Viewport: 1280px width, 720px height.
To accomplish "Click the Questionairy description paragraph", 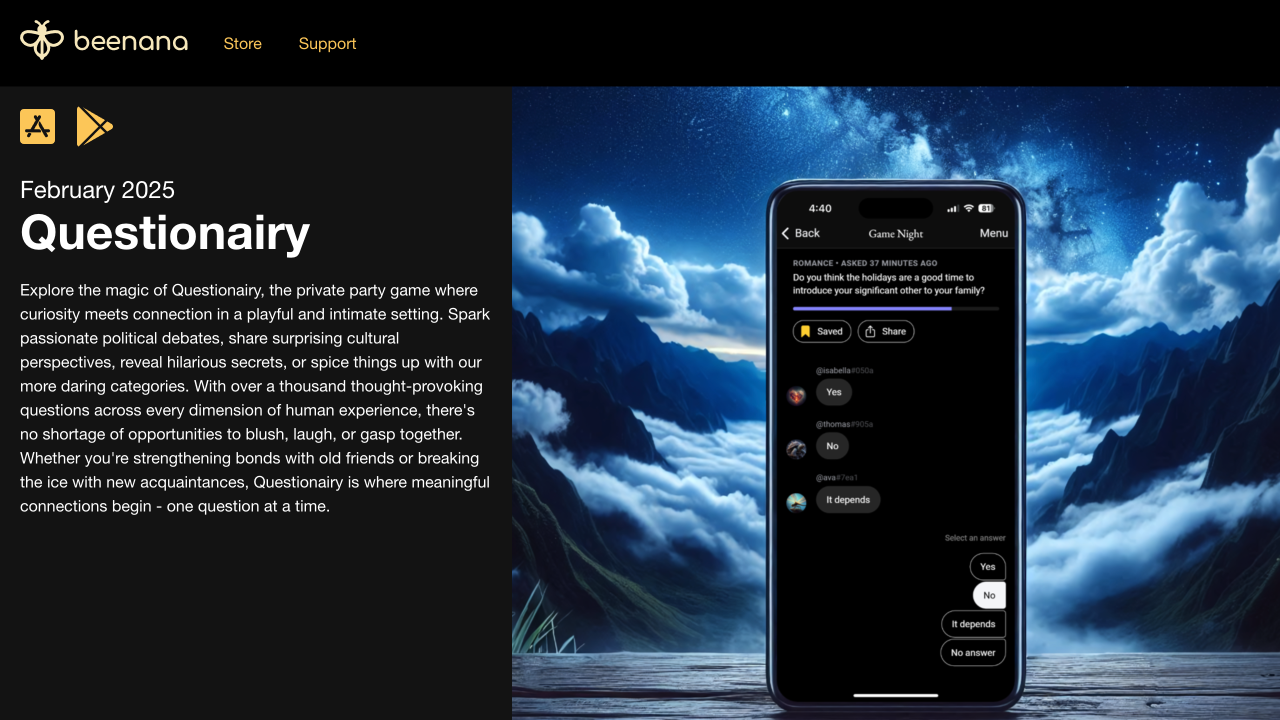I will coord(255,398).
